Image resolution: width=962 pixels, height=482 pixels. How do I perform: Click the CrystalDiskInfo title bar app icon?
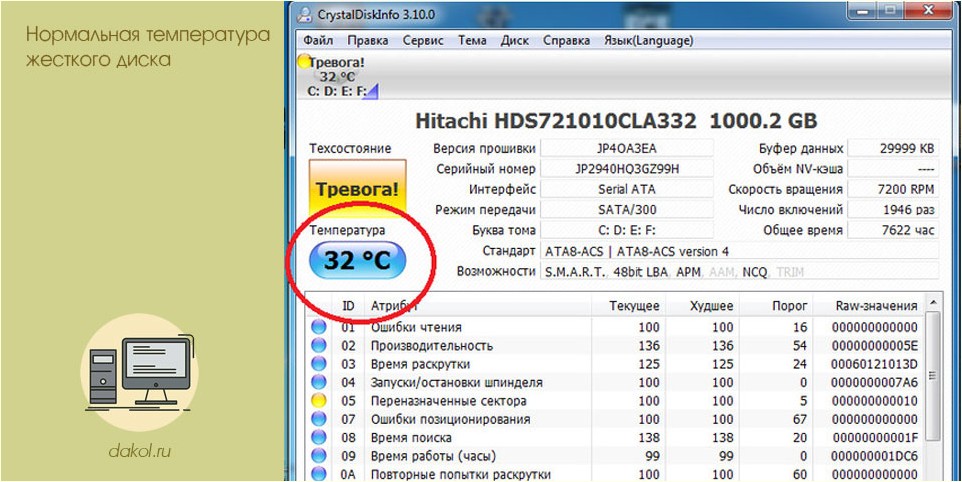point(304,15)
